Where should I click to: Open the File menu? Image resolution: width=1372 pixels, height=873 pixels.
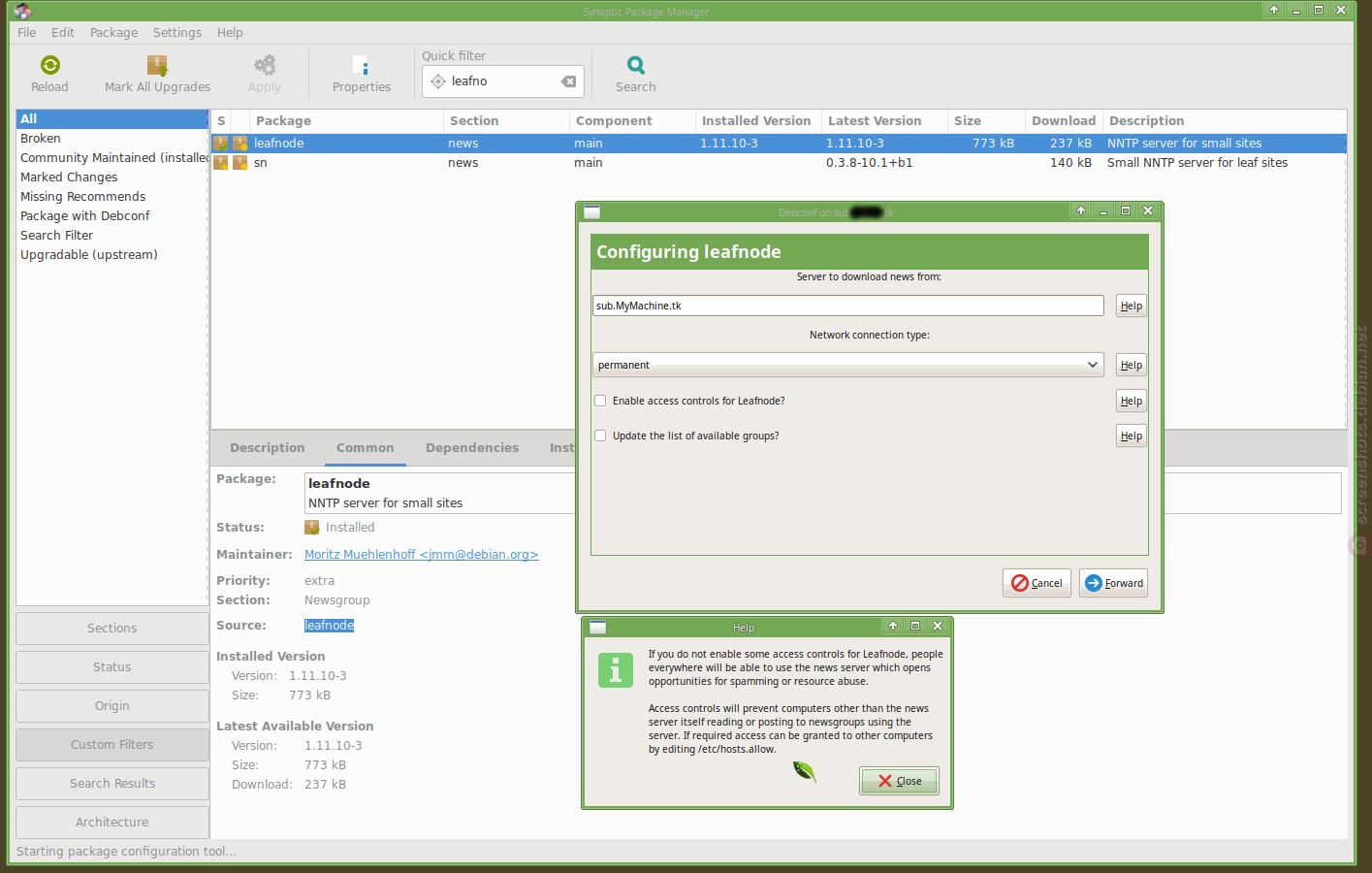point(27,33)
